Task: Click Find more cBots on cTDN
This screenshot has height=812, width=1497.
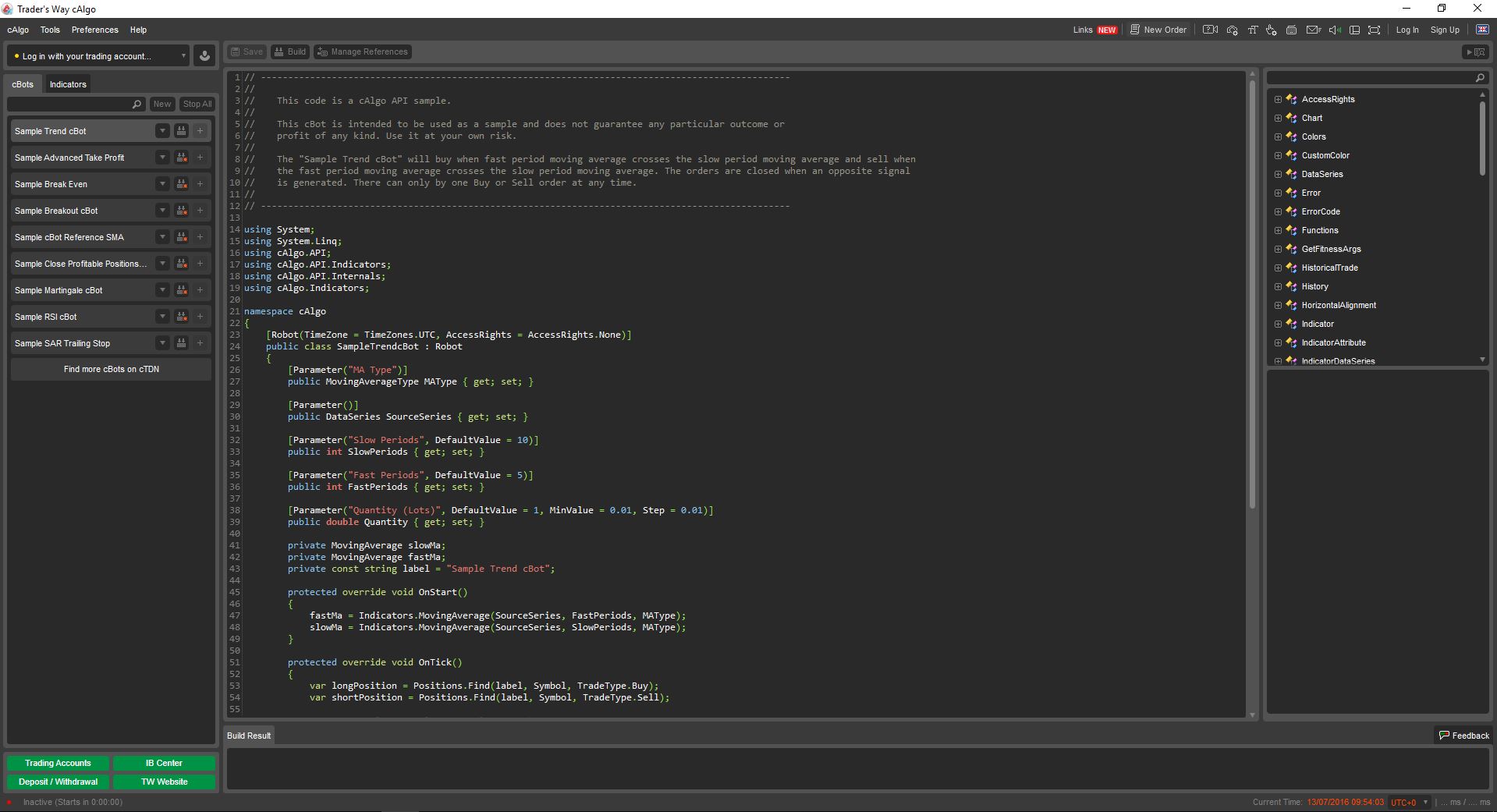Action: (x=112, y=369)
